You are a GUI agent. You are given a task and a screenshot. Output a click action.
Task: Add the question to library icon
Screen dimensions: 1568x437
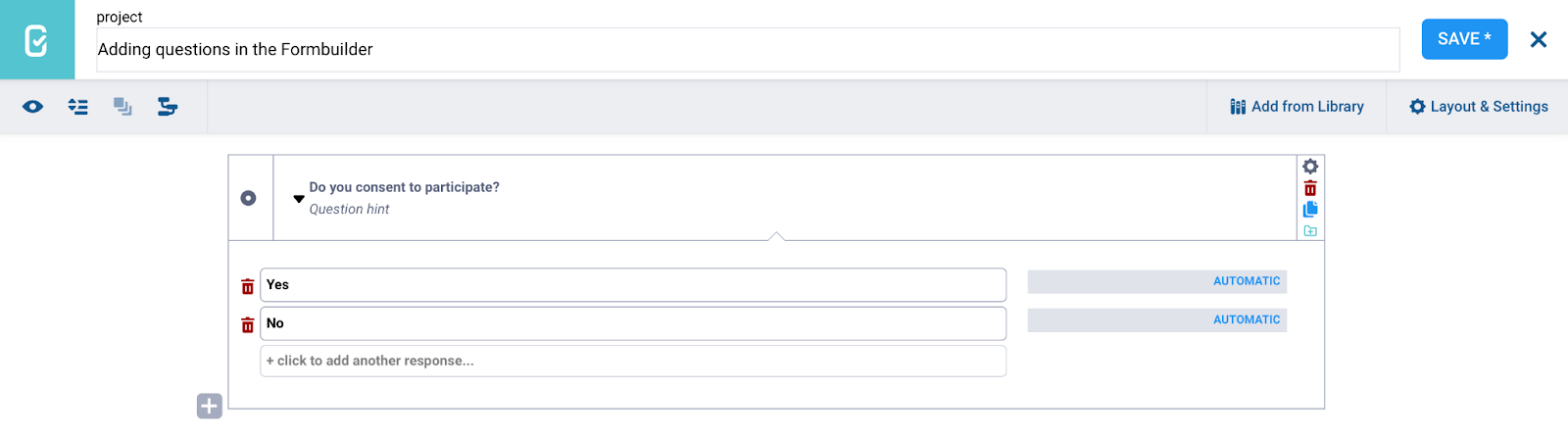pyautogui.click(x=1310, y=231)
